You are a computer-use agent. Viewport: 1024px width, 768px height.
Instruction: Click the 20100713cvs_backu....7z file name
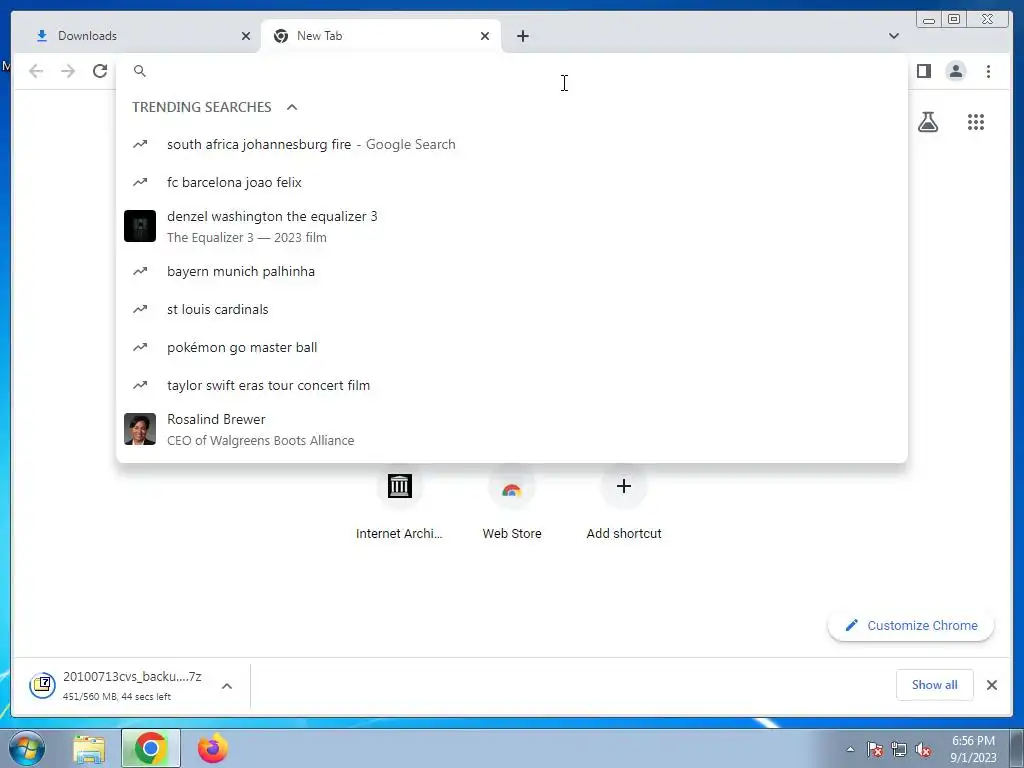[x=132, y=677]
